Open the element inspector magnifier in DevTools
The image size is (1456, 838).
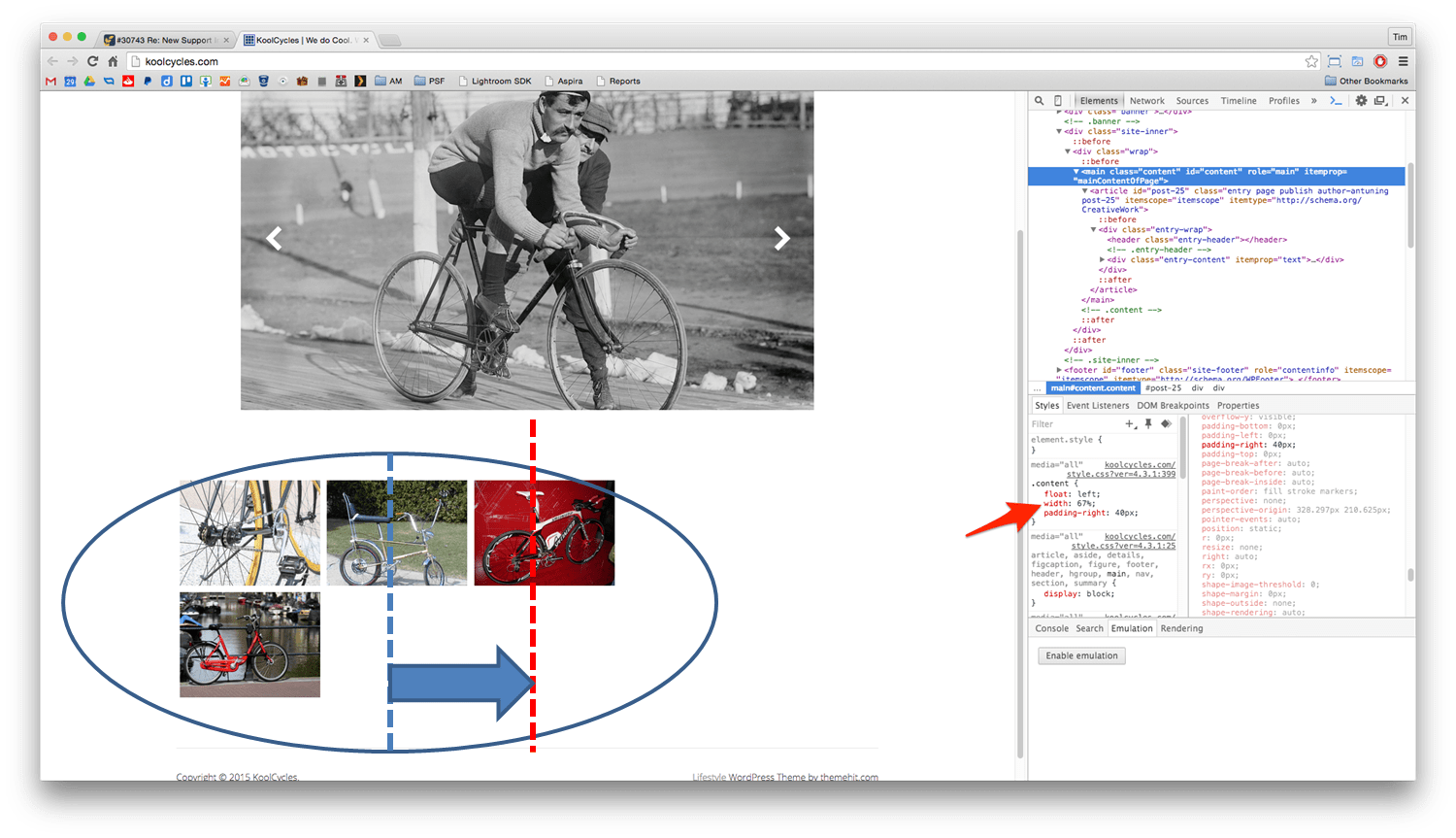[x=1040, y=100]
